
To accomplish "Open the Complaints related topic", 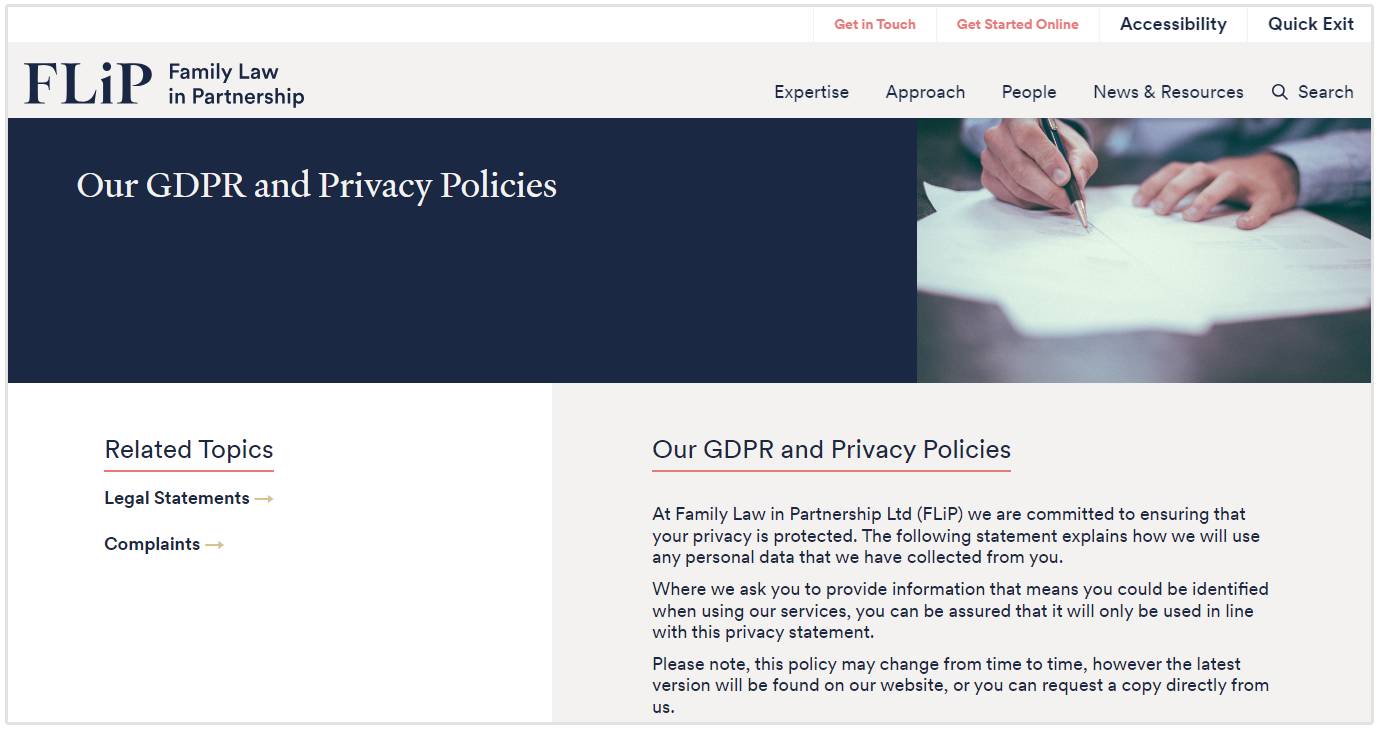I will click(x=152, y=545).
